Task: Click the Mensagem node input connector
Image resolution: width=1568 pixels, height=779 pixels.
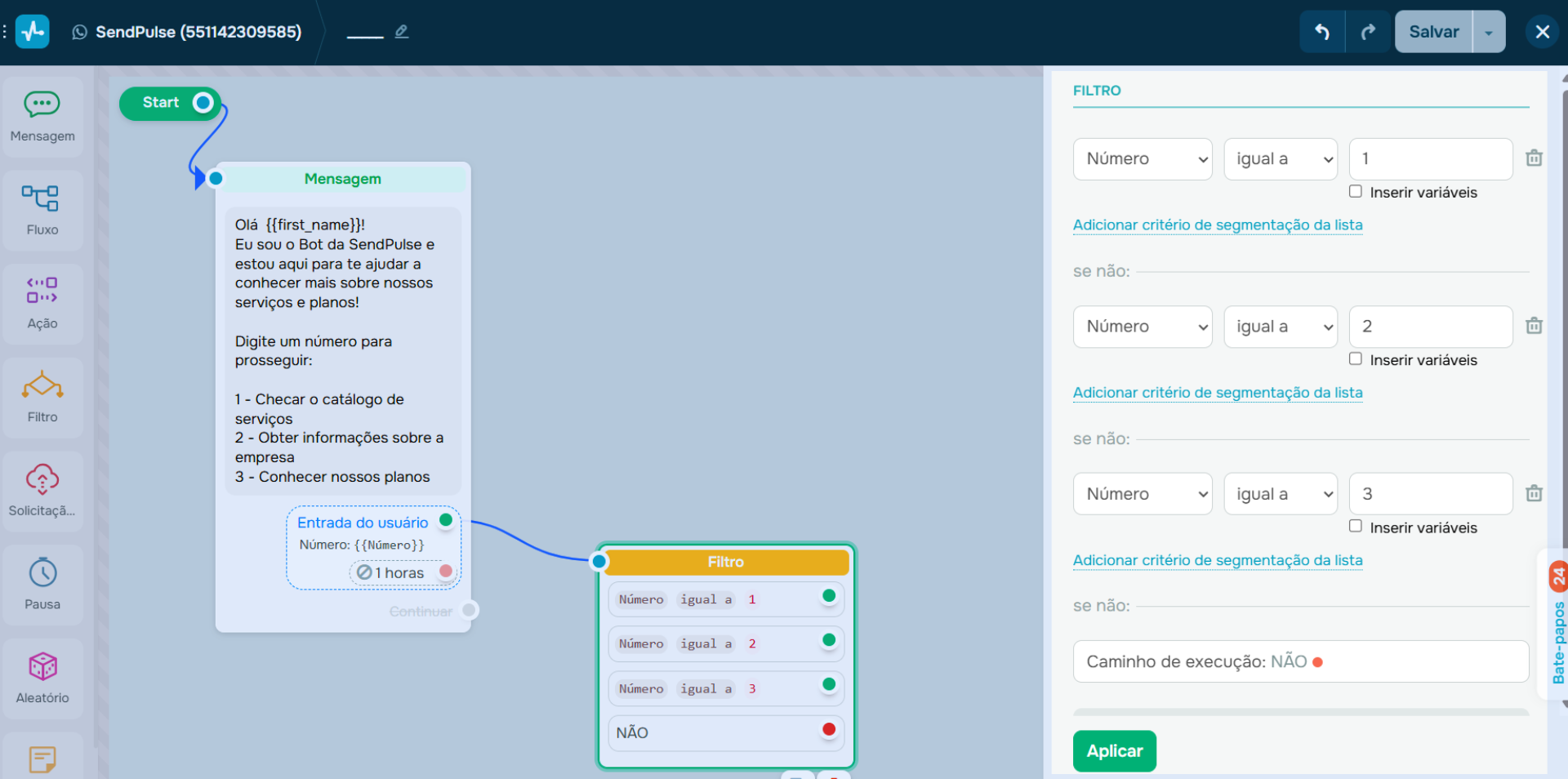Action: point(216,178)
